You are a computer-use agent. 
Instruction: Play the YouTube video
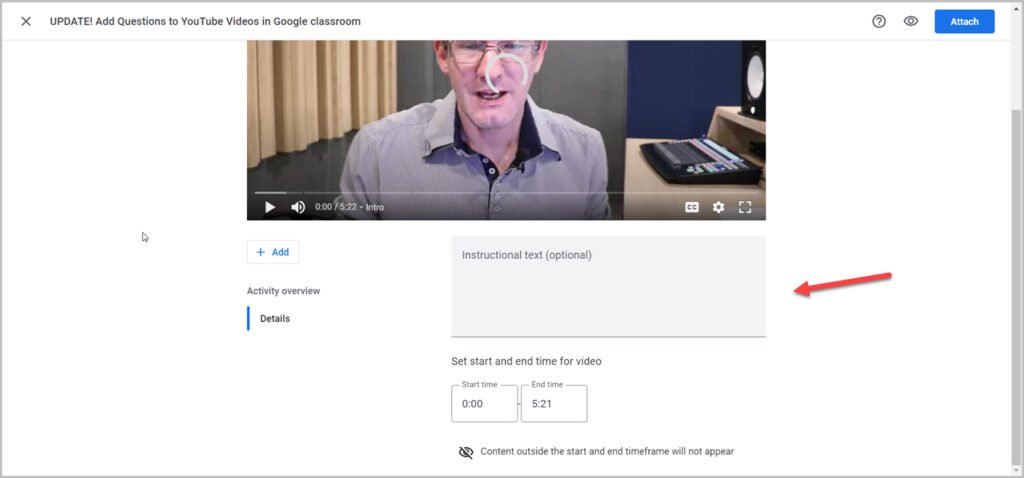point(270,207)
